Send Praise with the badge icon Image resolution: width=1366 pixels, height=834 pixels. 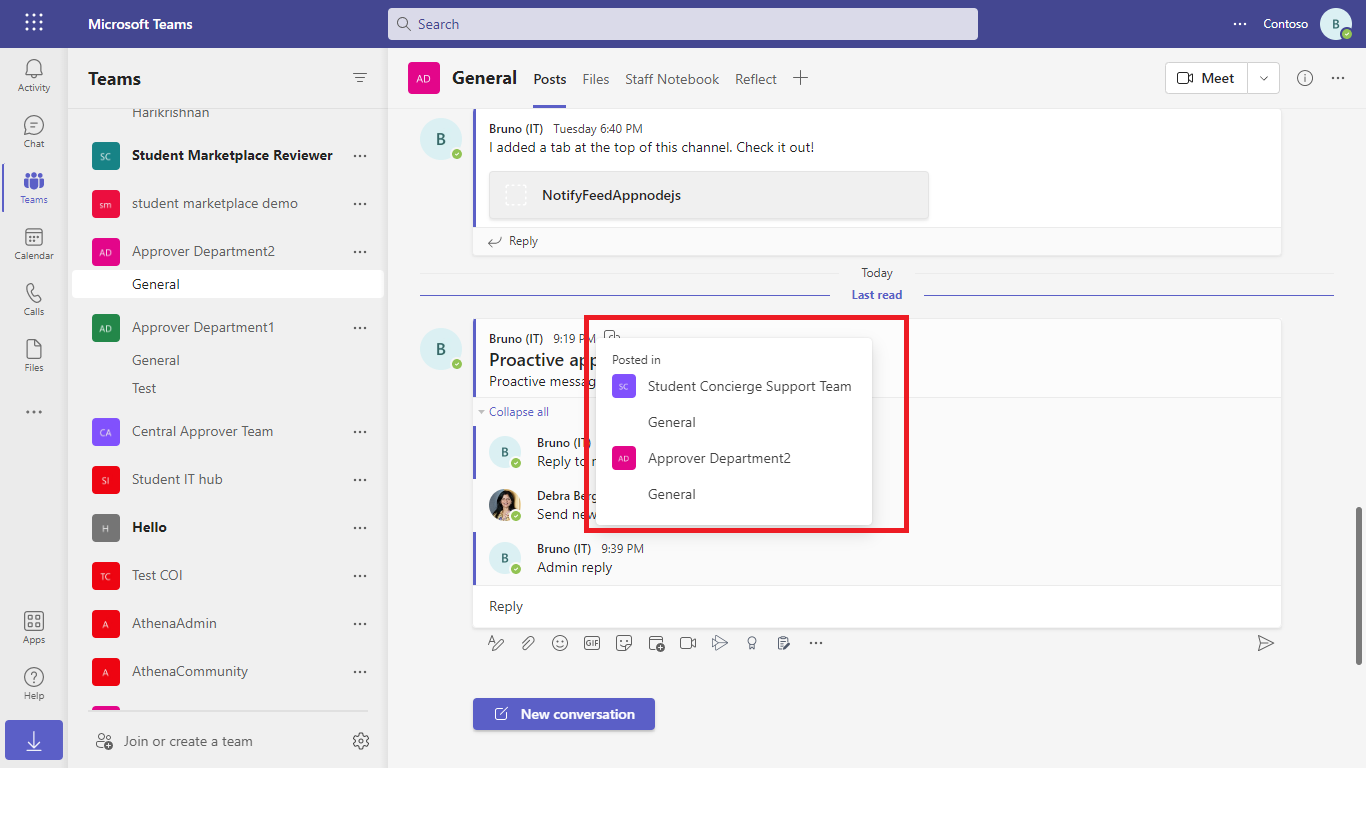point(752,643)
